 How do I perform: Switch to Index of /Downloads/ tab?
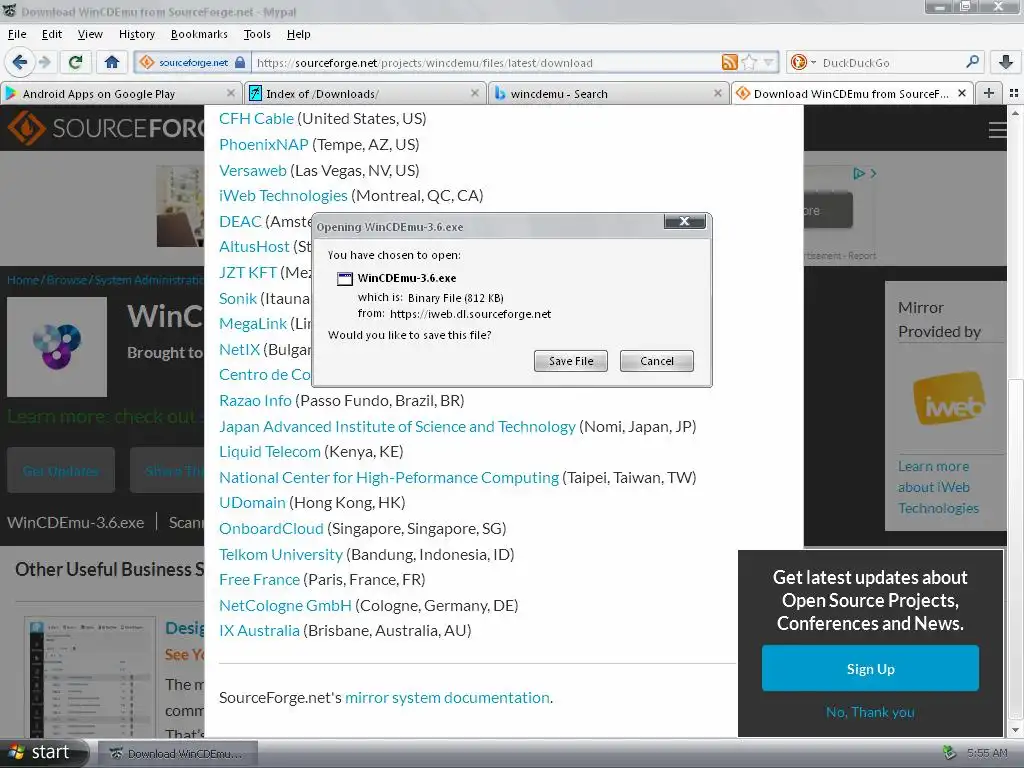(x=366, y=93)
